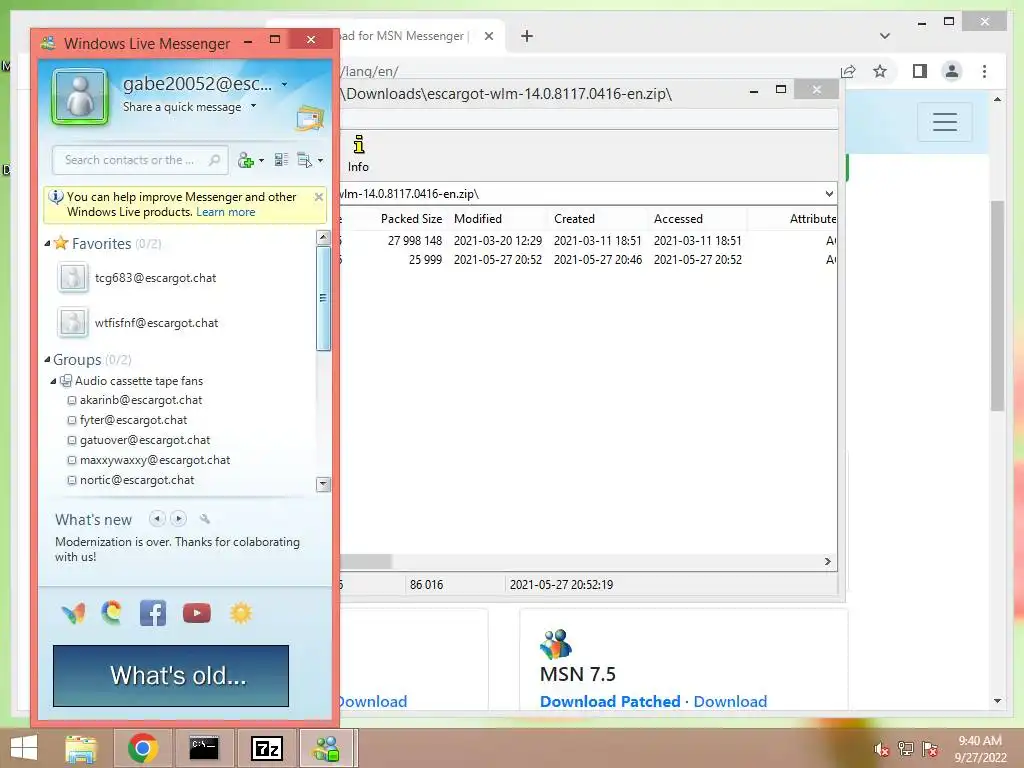Select maxxywaxxy@escargot.chat in group
1024x768 pixels.
tap(155, 460)
